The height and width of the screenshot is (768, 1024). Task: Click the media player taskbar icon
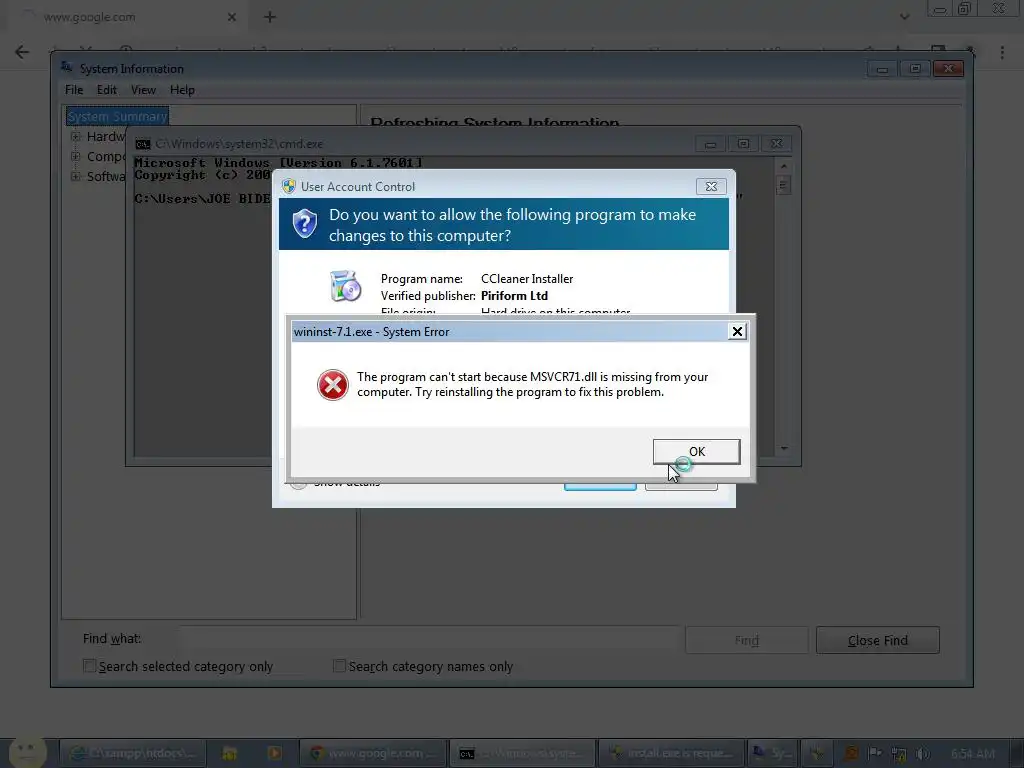274,753
